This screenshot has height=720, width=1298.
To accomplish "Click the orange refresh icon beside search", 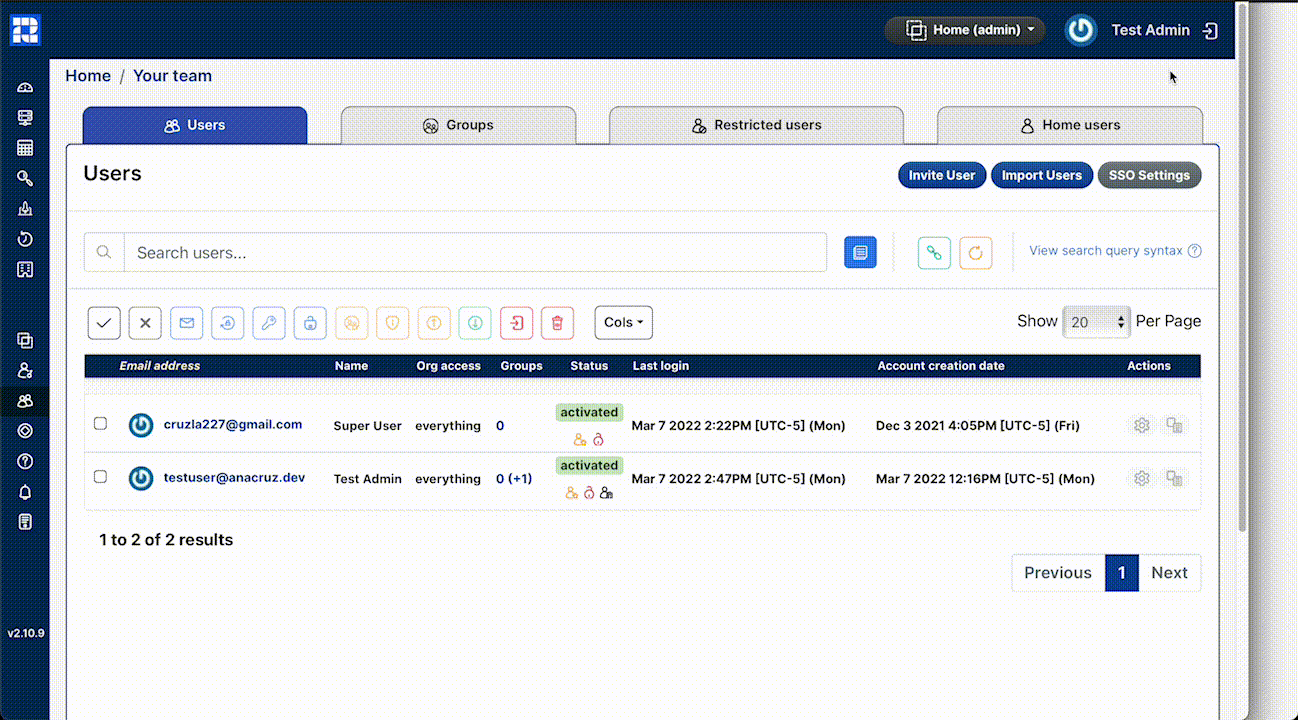I will [x=975, y=253].
